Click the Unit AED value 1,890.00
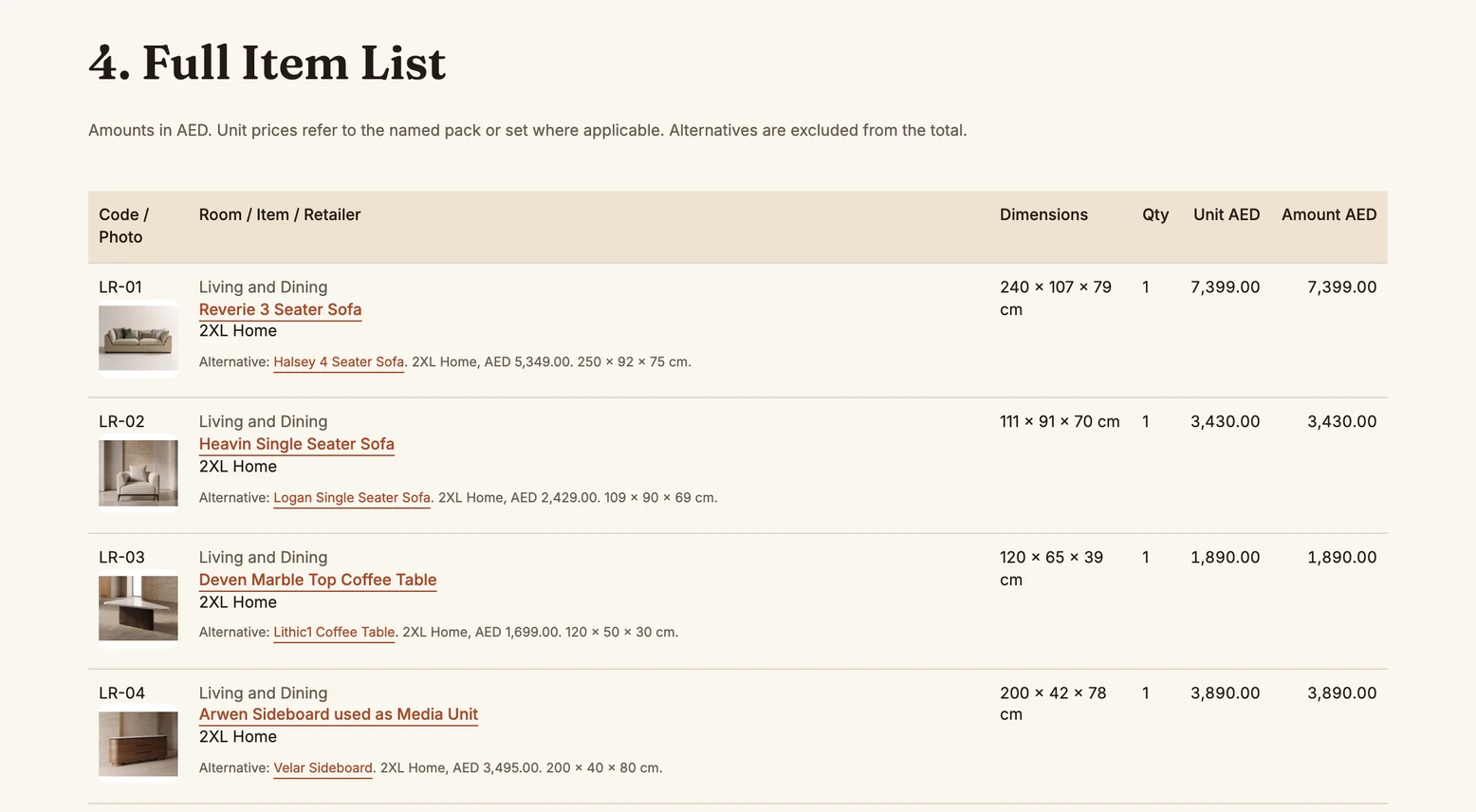This screenshot has height=812, width=1476. pos(1226,557)
